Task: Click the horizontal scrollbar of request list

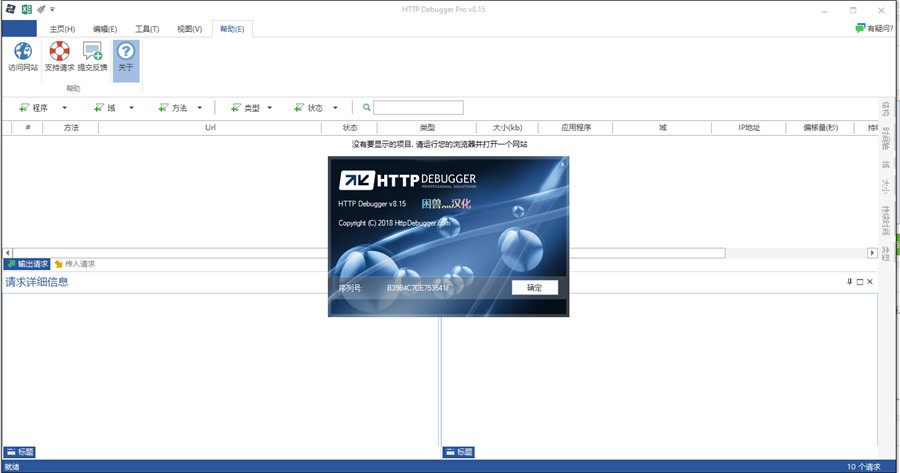Action: point(400,252)
